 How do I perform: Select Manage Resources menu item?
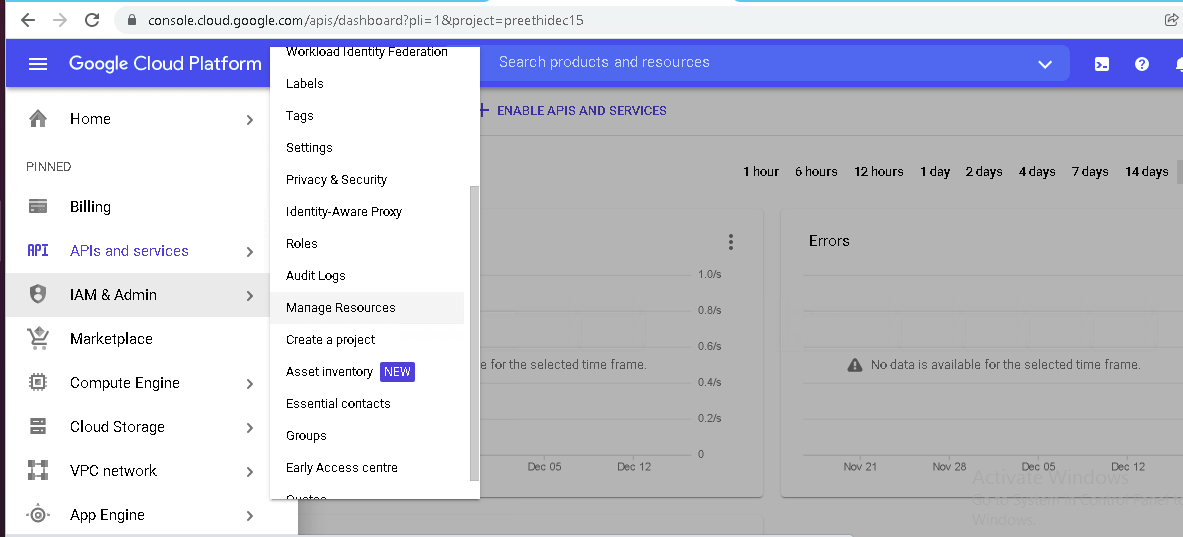click(x=367, y=308)
